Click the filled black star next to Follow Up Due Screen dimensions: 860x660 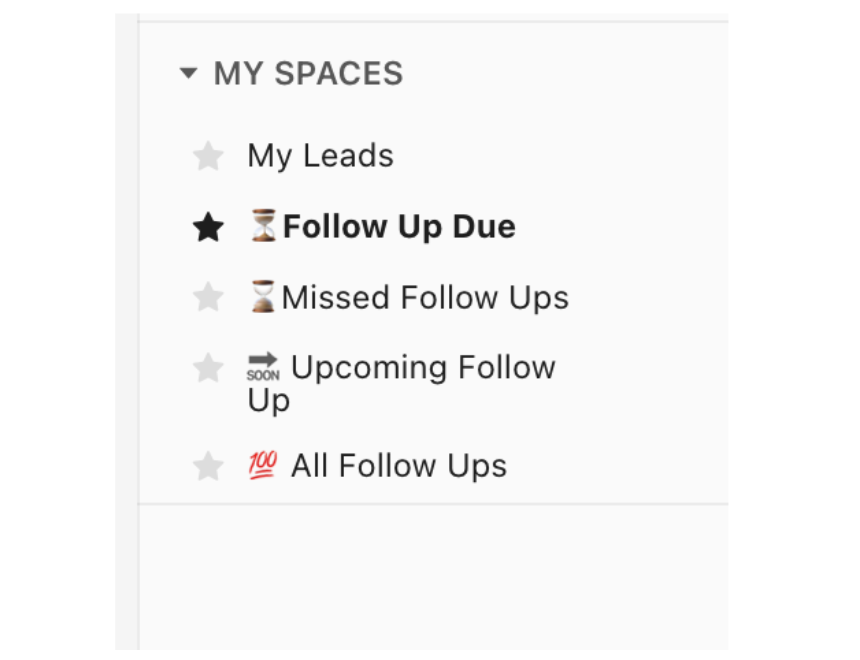pyautogui.click(x=208, y=226)
